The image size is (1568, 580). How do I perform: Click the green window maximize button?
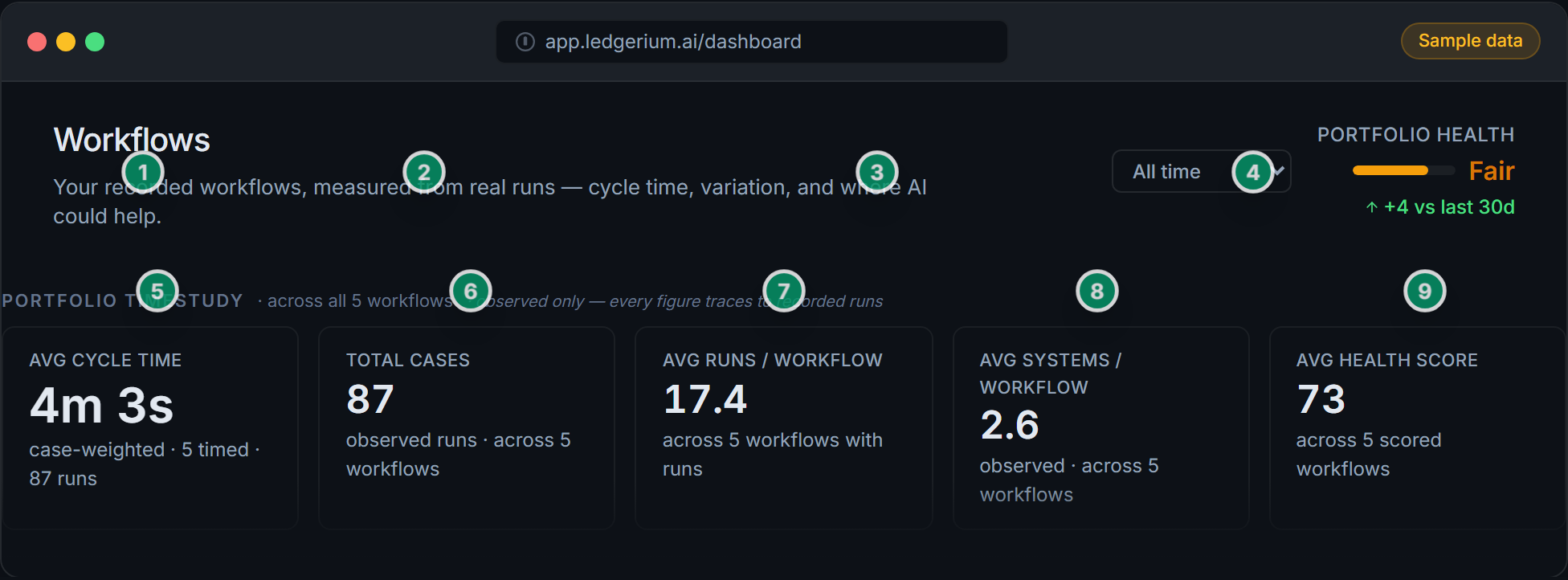(95, 42)
